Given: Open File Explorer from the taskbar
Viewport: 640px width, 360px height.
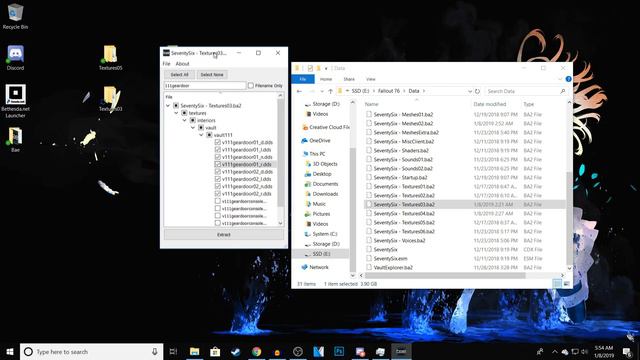Looking at the screenshot, I should point(195,351).
